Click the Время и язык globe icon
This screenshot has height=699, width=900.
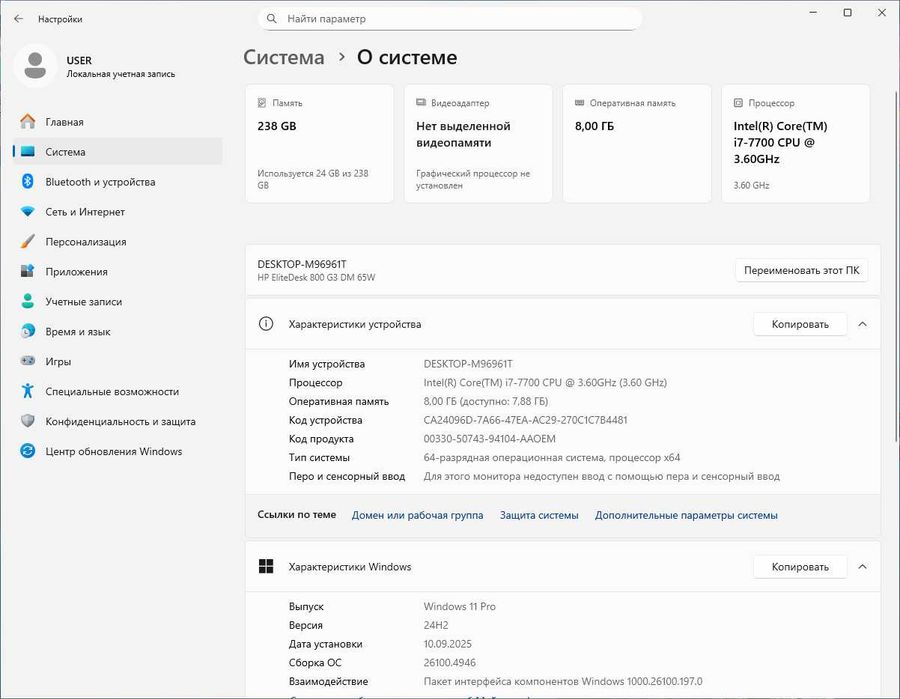[x=28, y=332]
